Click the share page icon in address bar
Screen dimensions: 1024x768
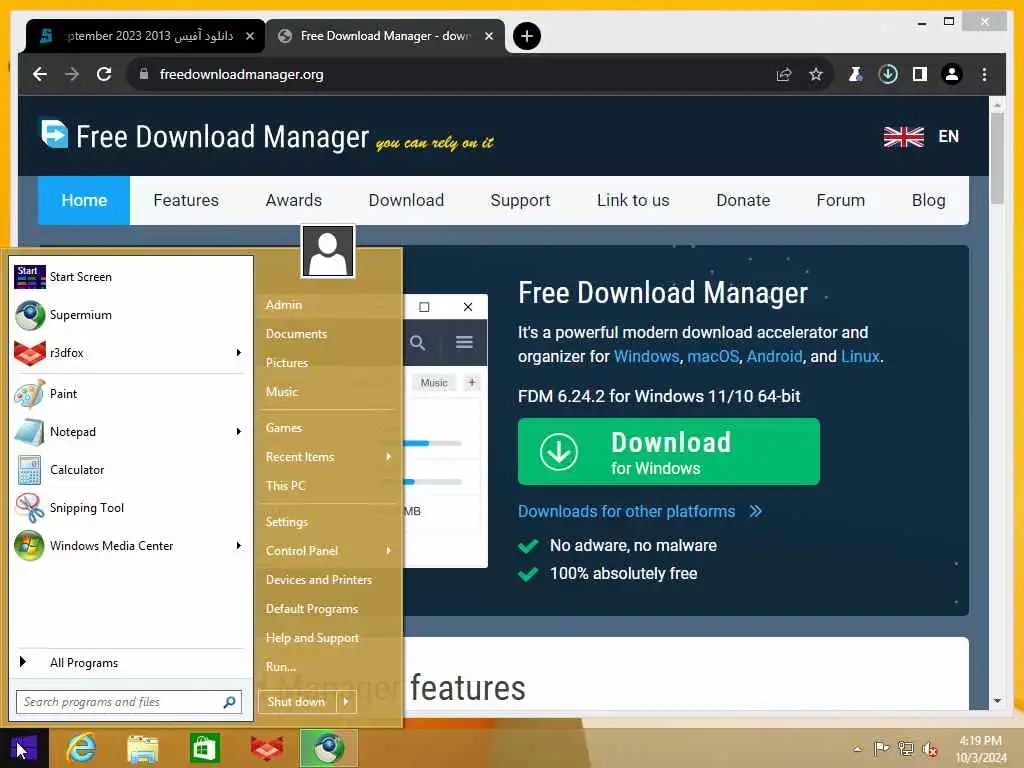pyautogui.click(x=784, y=74)
